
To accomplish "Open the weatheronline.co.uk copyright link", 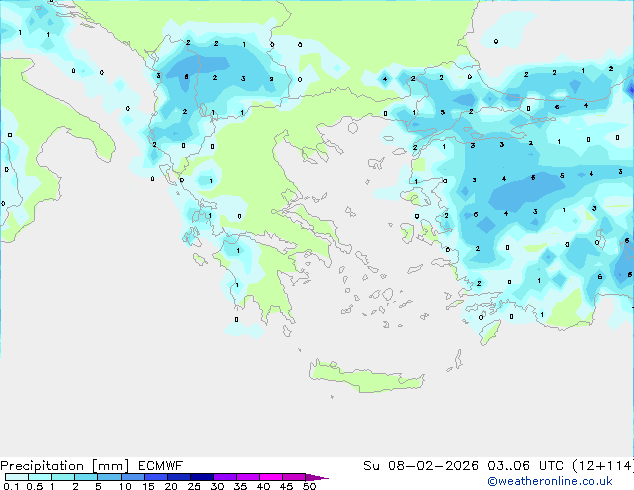I will pyautogui.click(x=550, y=481).
